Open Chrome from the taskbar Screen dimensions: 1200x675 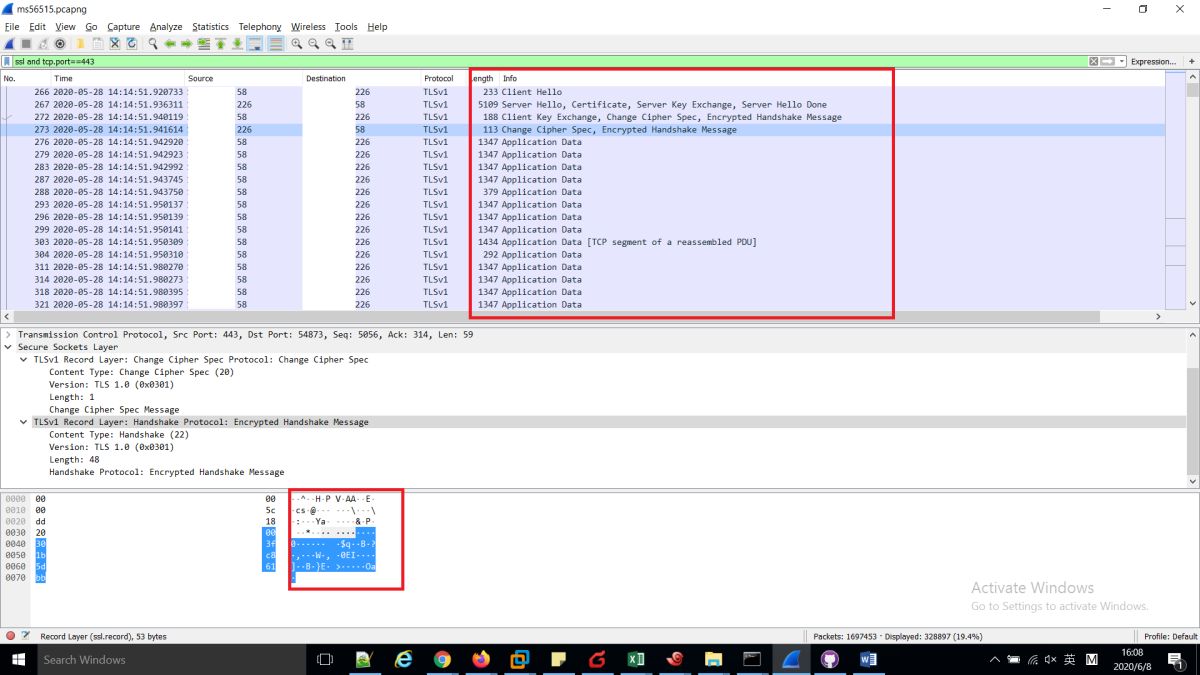[x=442, y=659]
